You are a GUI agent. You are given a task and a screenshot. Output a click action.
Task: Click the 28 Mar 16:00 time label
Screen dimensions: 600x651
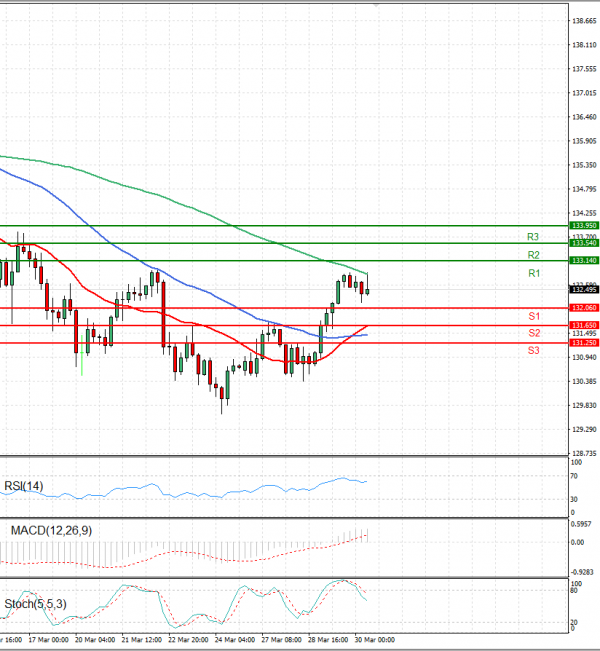(328, 640)
